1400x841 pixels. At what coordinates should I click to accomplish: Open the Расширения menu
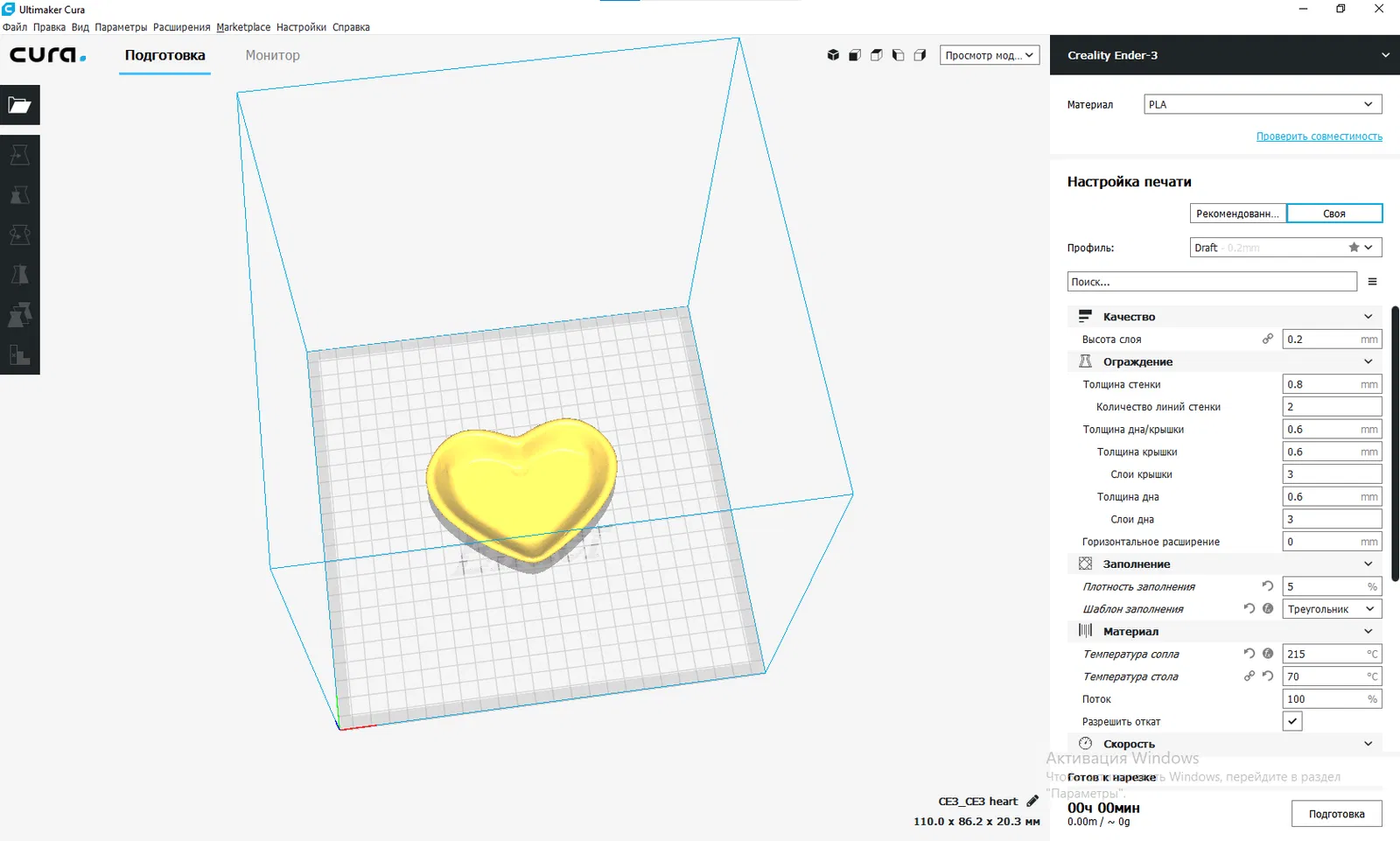(181, 27)
